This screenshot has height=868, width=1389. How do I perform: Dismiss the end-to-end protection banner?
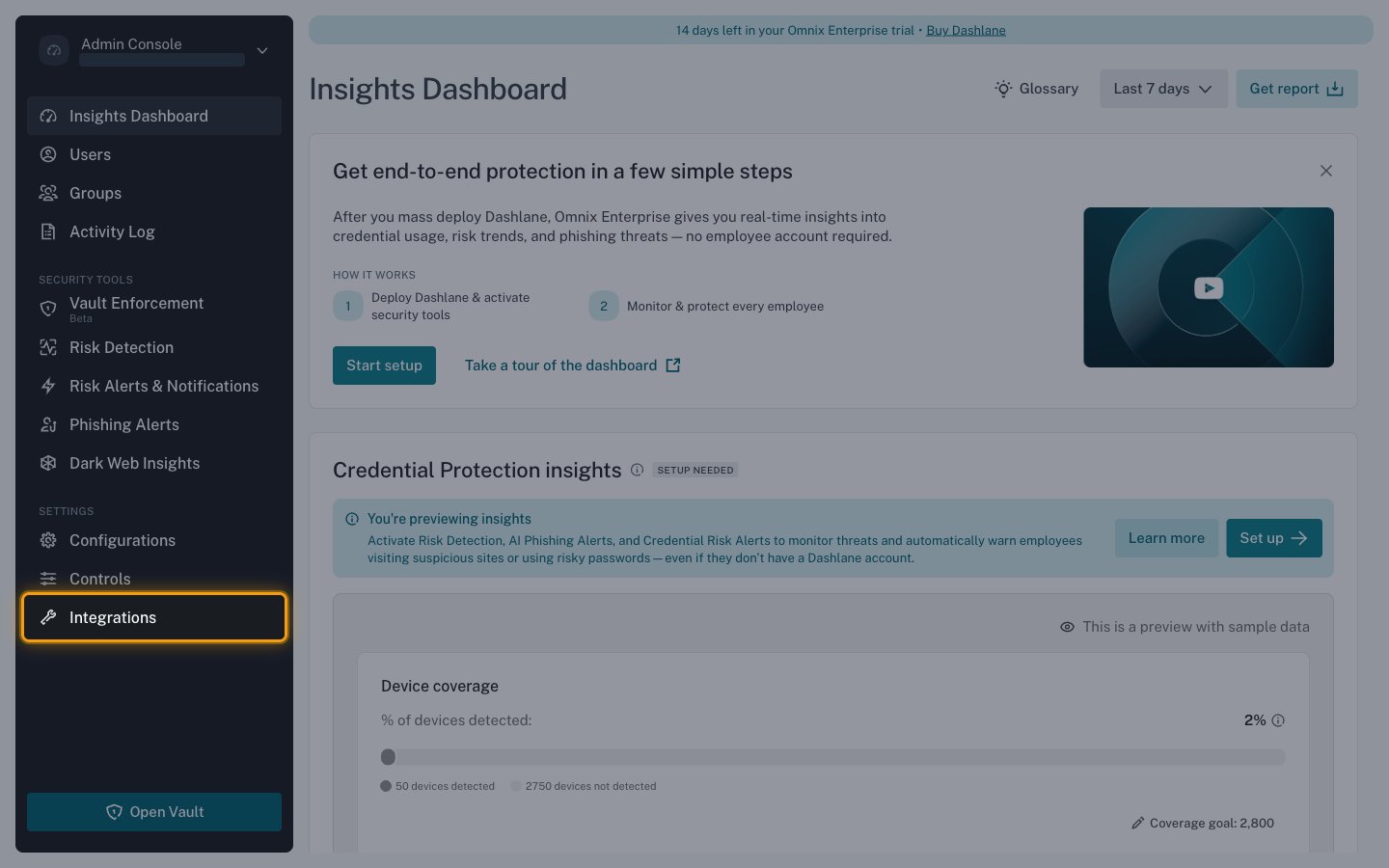click(x=1326, y=171)
